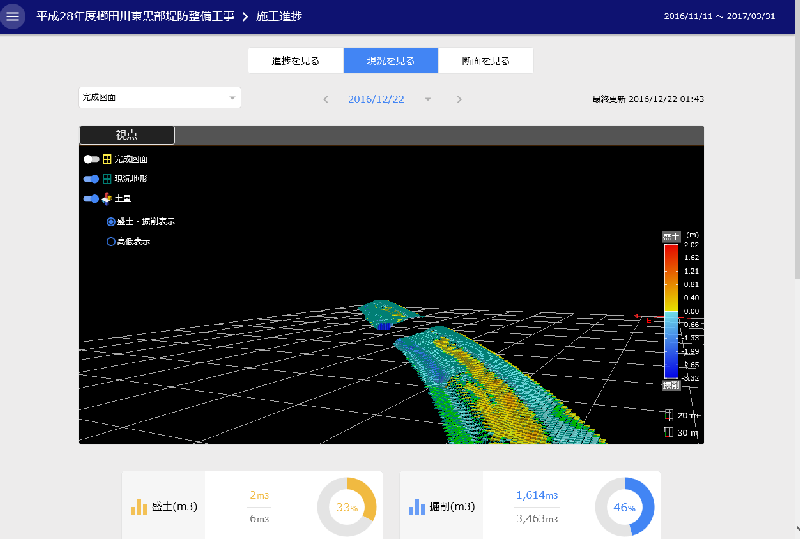800x539 pixels.
Task: Click the 20 m vertical scale icon
Action: (x=668, y=415)
